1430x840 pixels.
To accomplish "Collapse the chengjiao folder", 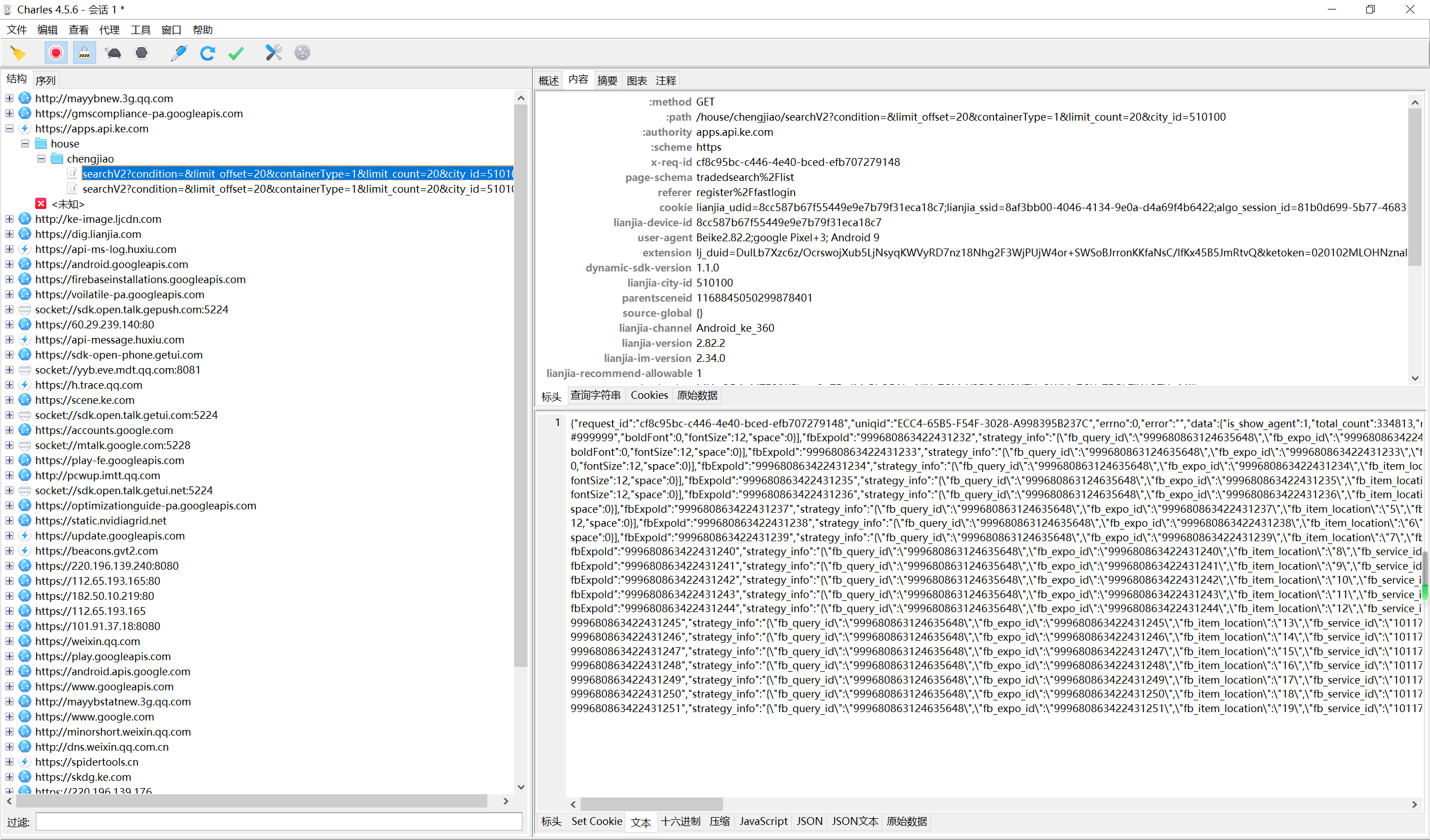I will pyautogui.click(x=41, y=159).
